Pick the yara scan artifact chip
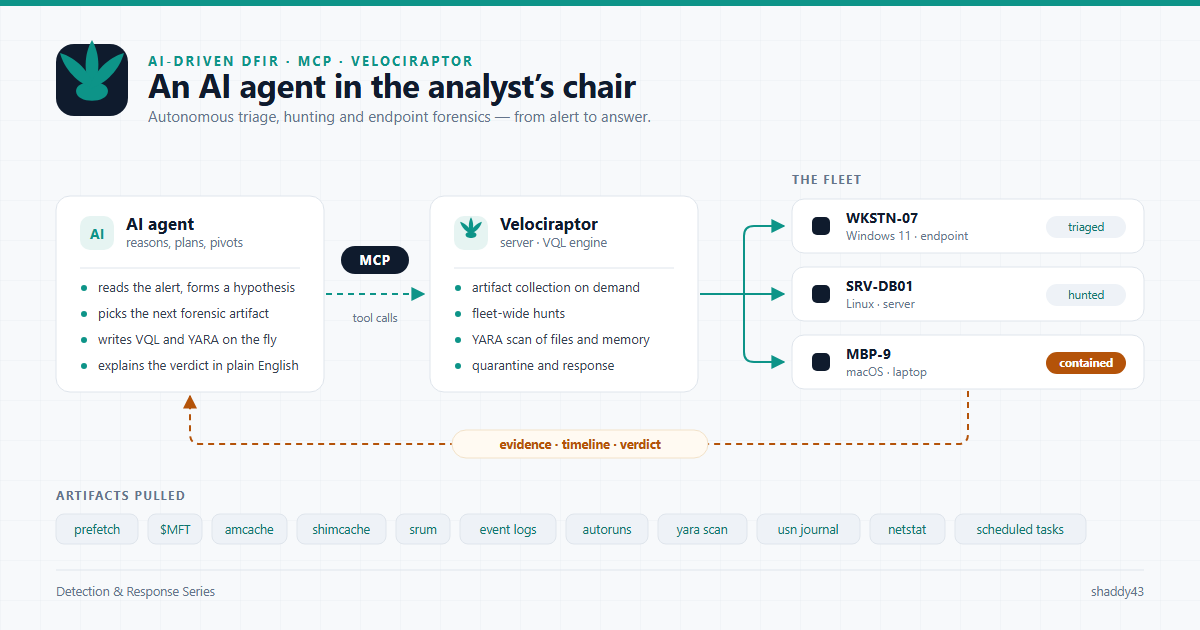1200x630 pixels. 702,529
